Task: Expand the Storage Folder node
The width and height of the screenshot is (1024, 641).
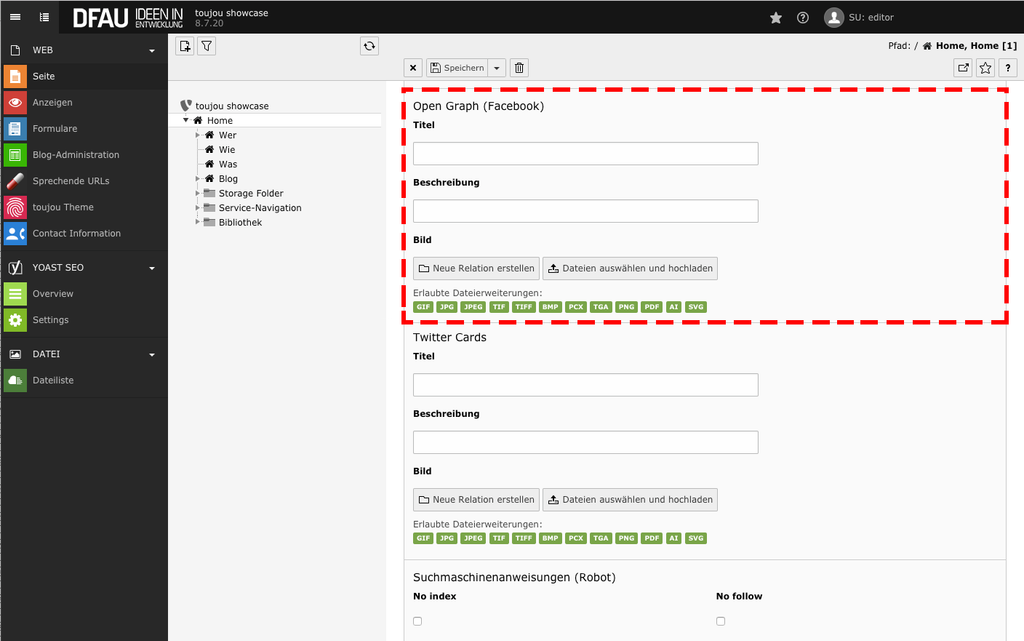Action: (x=198, y=193)
